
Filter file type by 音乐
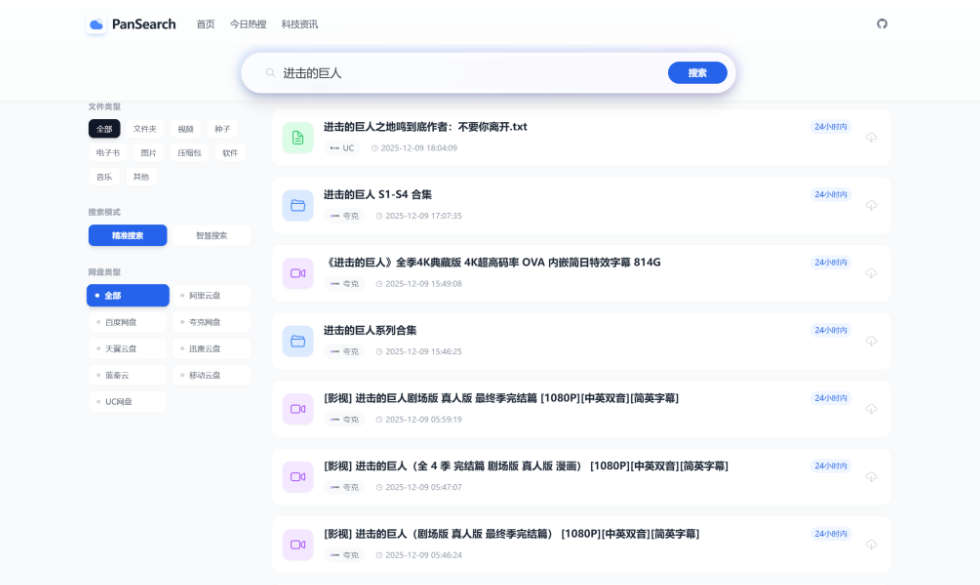pyautogui.click(x=104, y=177)
